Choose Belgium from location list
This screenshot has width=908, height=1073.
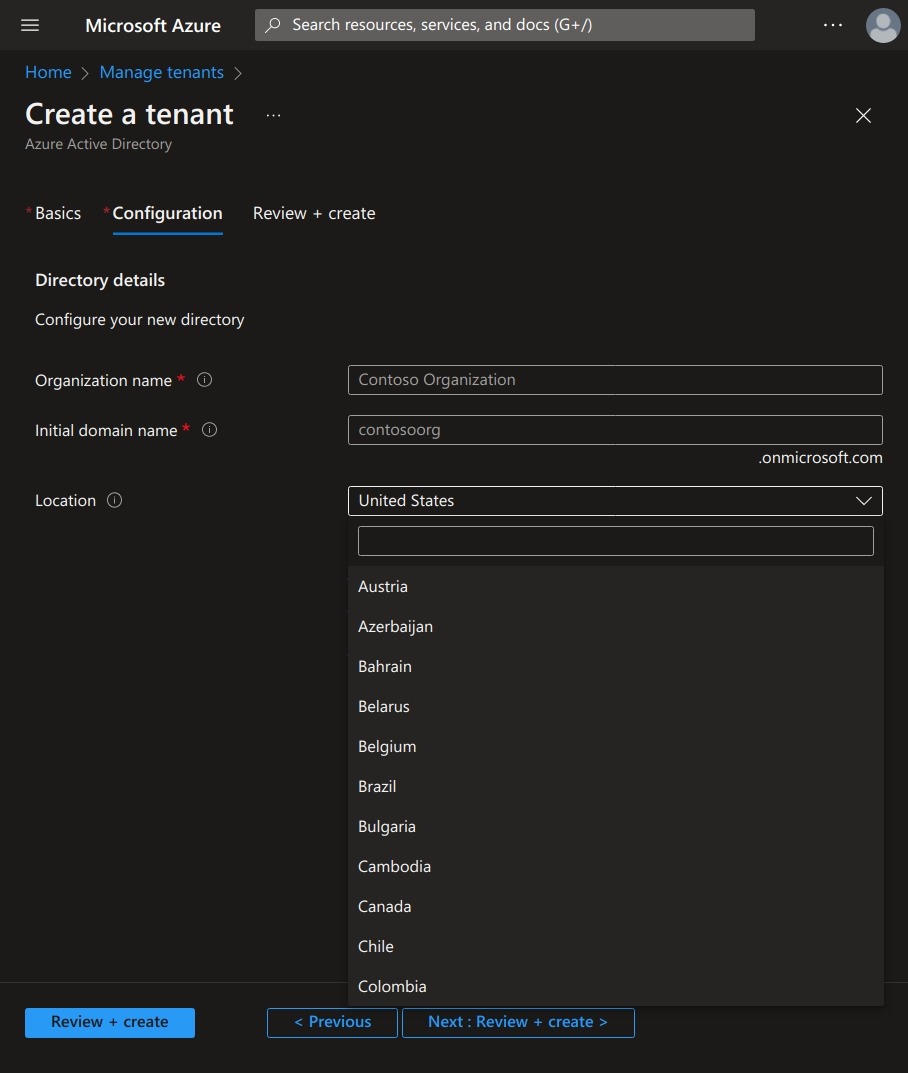click(616, 747)
